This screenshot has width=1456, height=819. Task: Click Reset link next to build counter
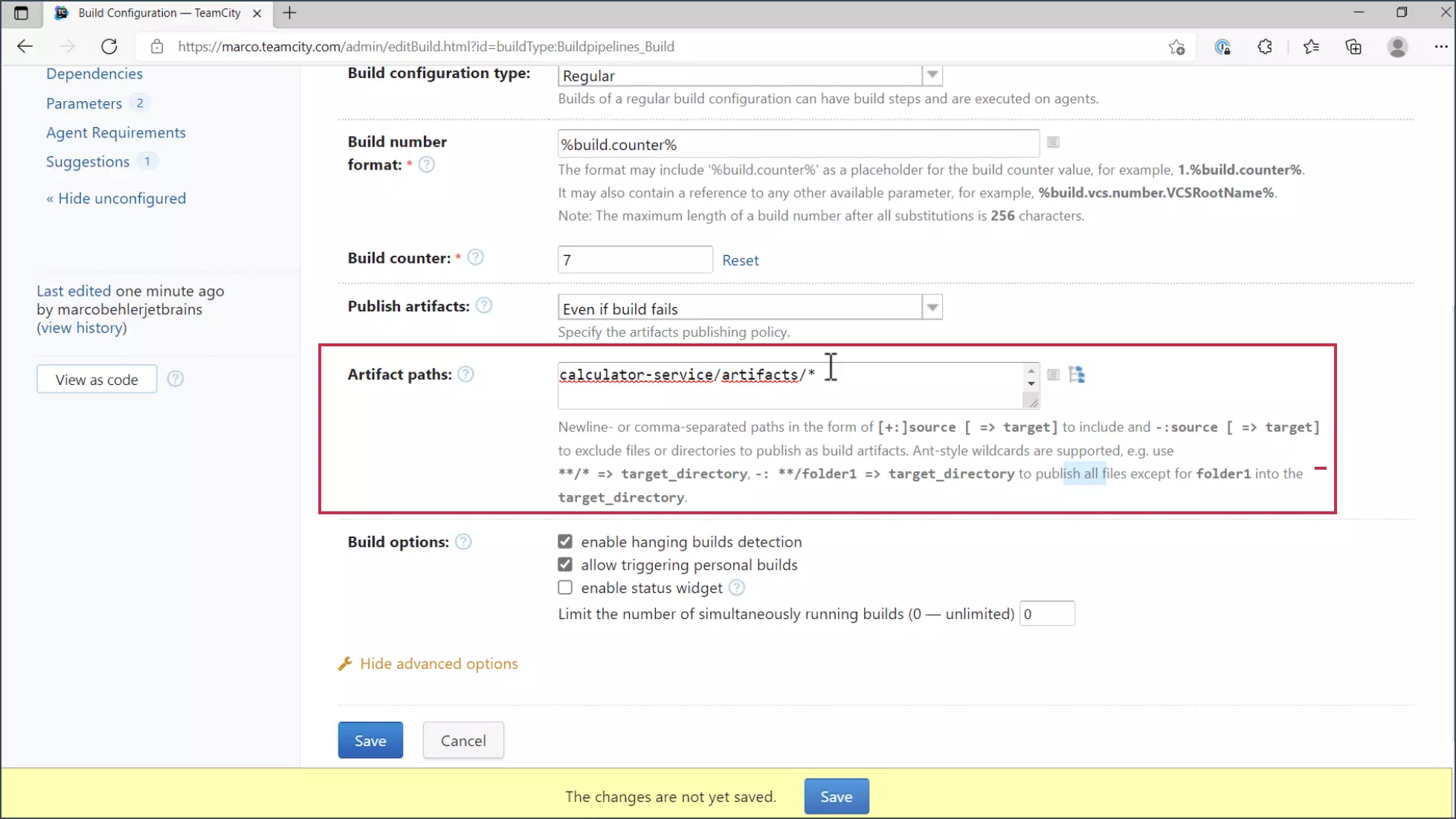click(740, 260)
